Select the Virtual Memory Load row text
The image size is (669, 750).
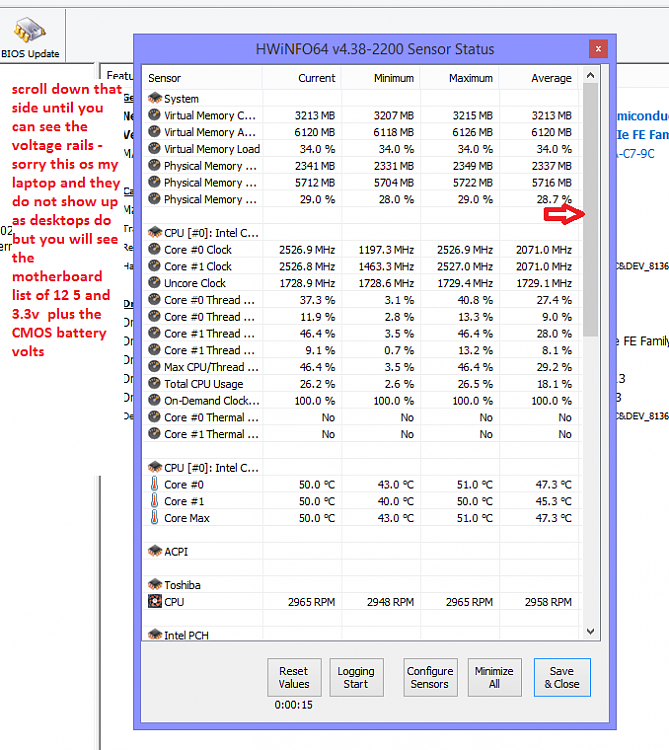click(212, 149)
